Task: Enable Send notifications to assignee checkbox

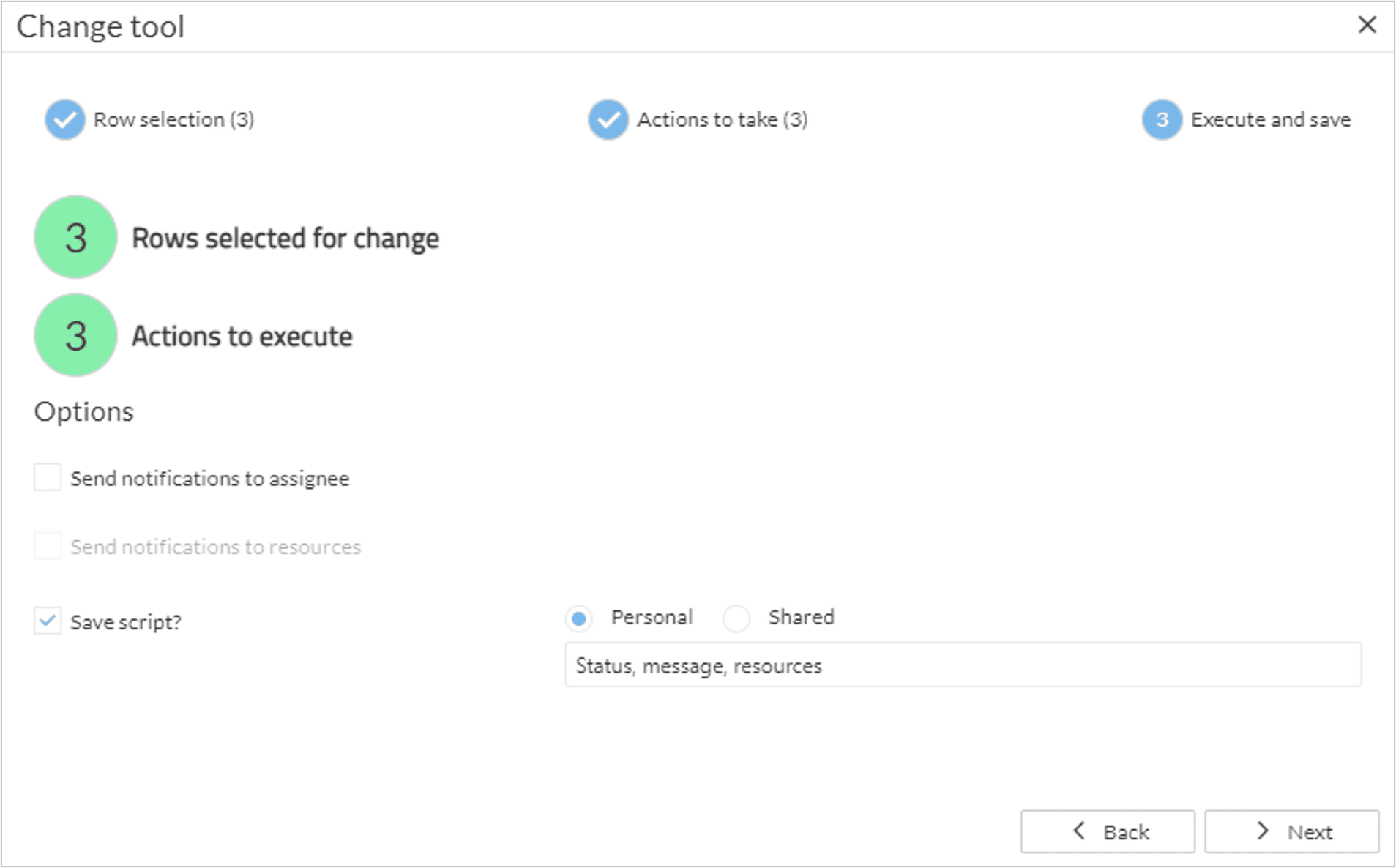Action: (48, 477)
